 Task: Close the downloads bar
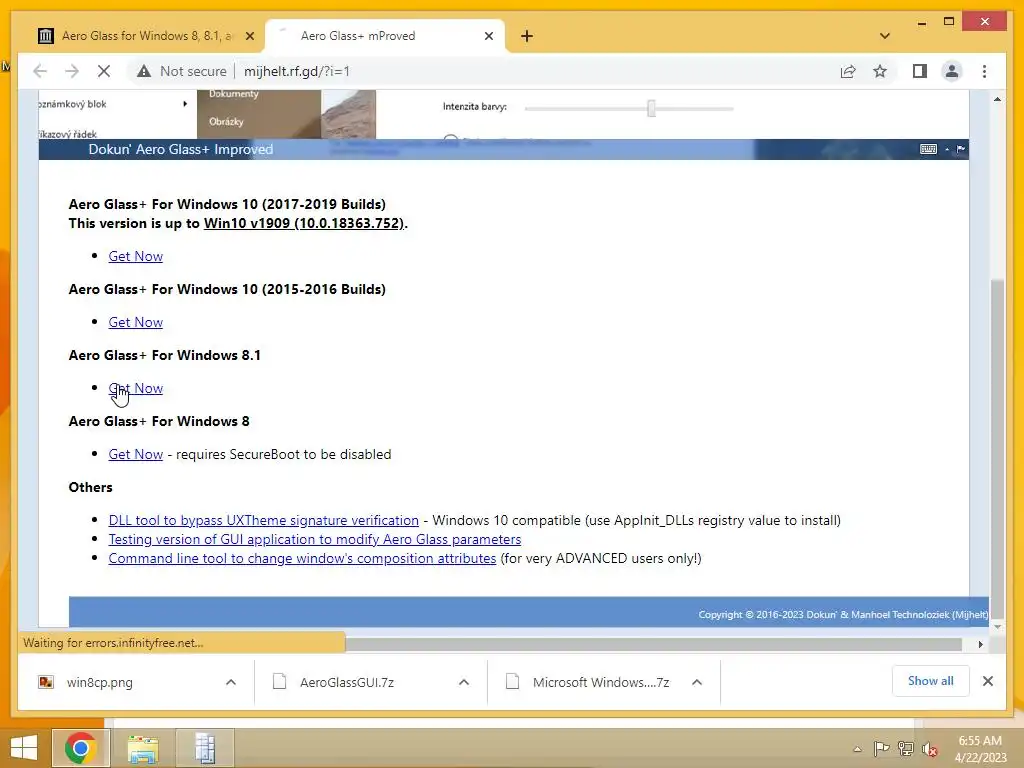pyautogui.click(x=987, y=681)
